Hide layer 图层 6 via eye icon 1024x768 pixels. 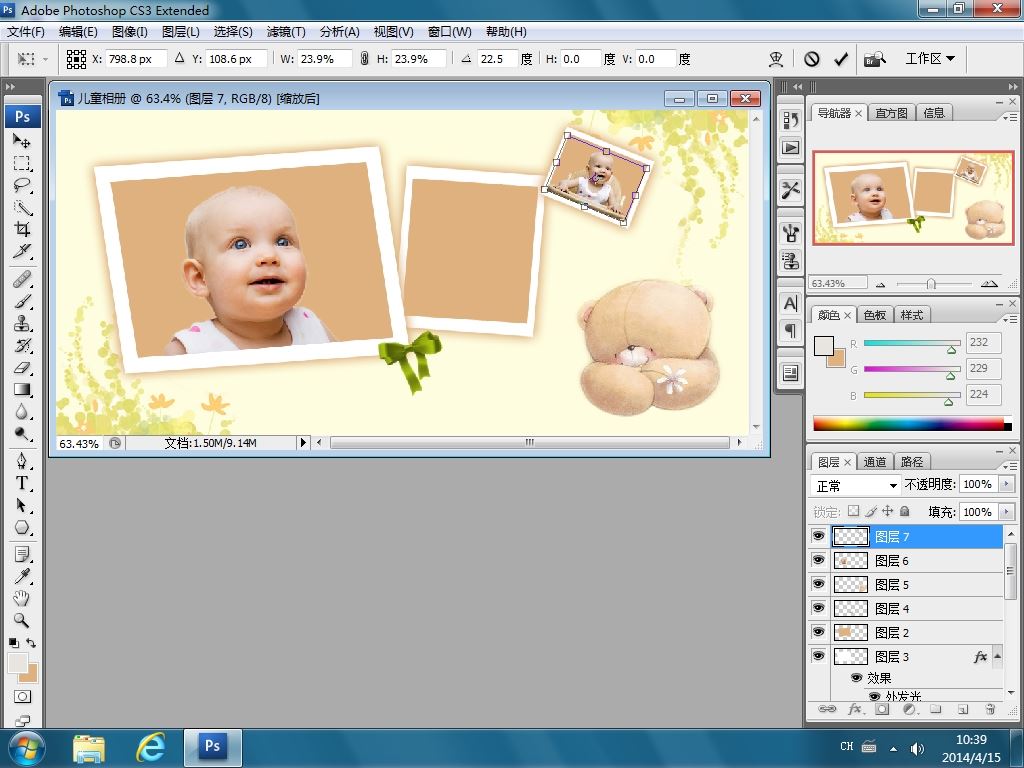[818, 561]
